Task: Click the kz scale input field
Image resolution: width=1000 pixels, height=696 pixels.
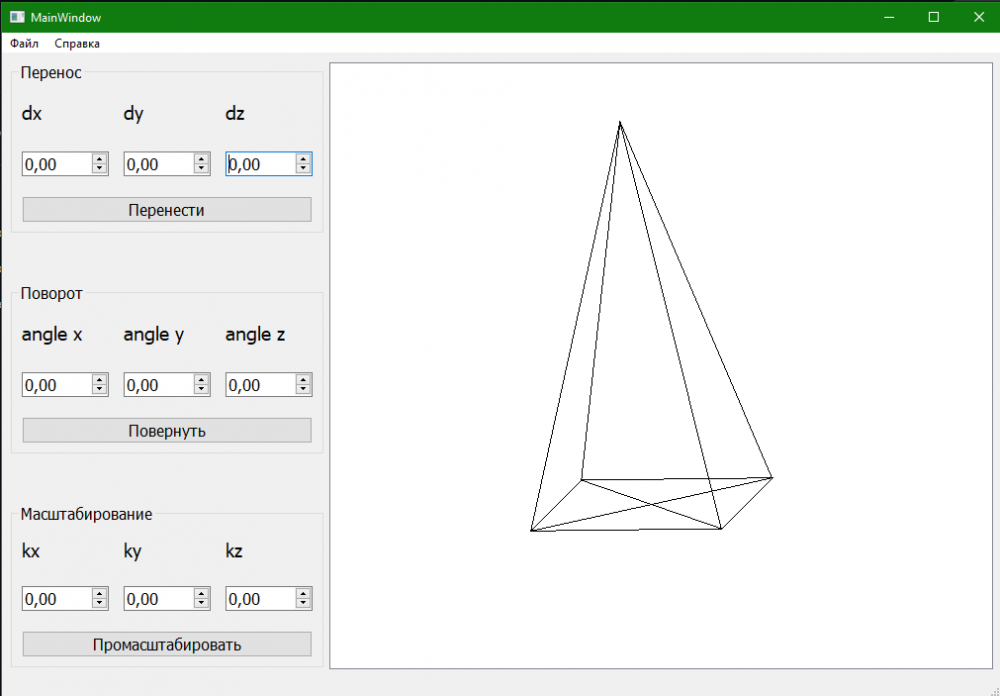Action: point(260,599)
